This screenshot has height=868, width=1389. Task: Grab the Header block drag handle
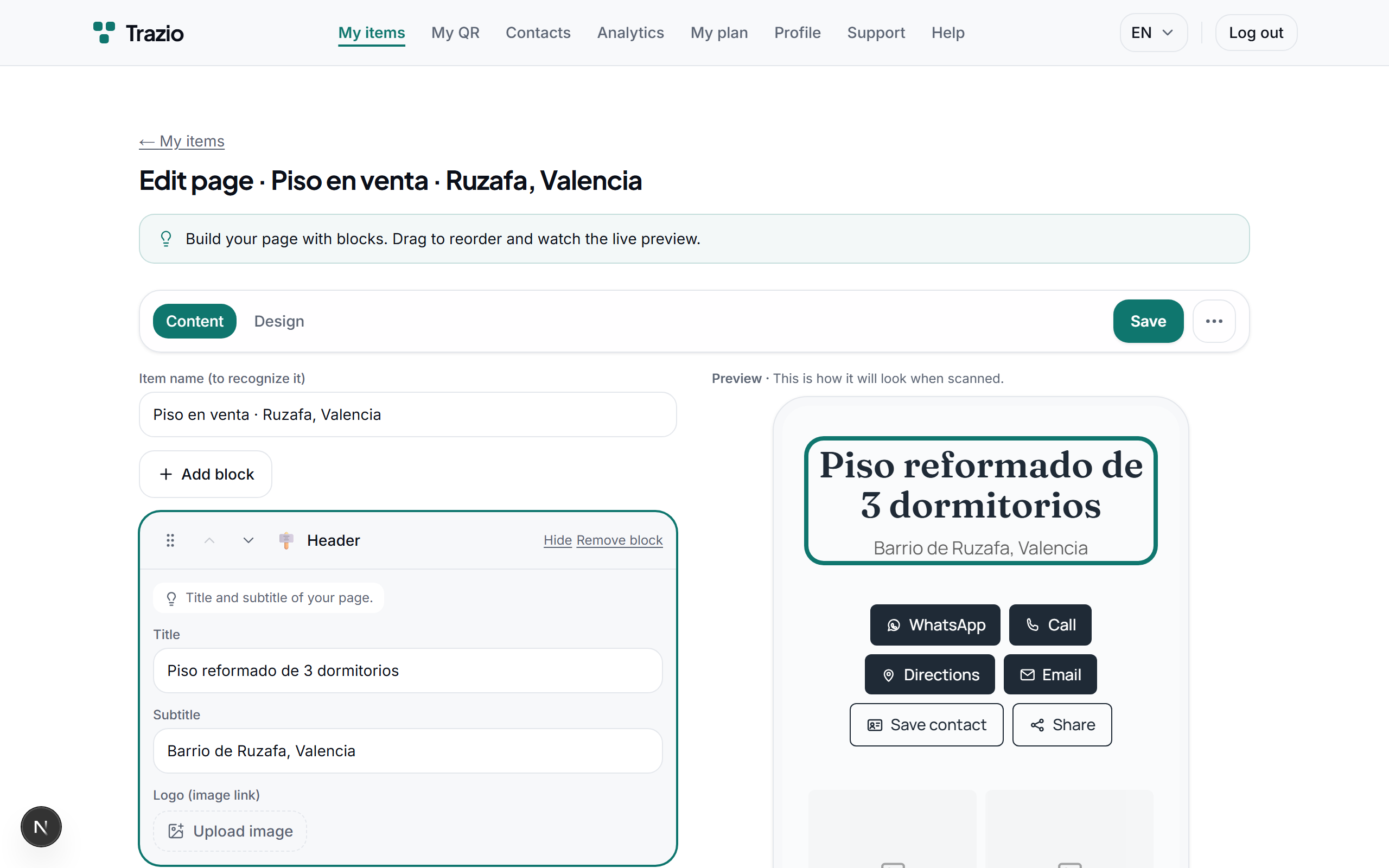pyautogui.click(x=170, y=540)
